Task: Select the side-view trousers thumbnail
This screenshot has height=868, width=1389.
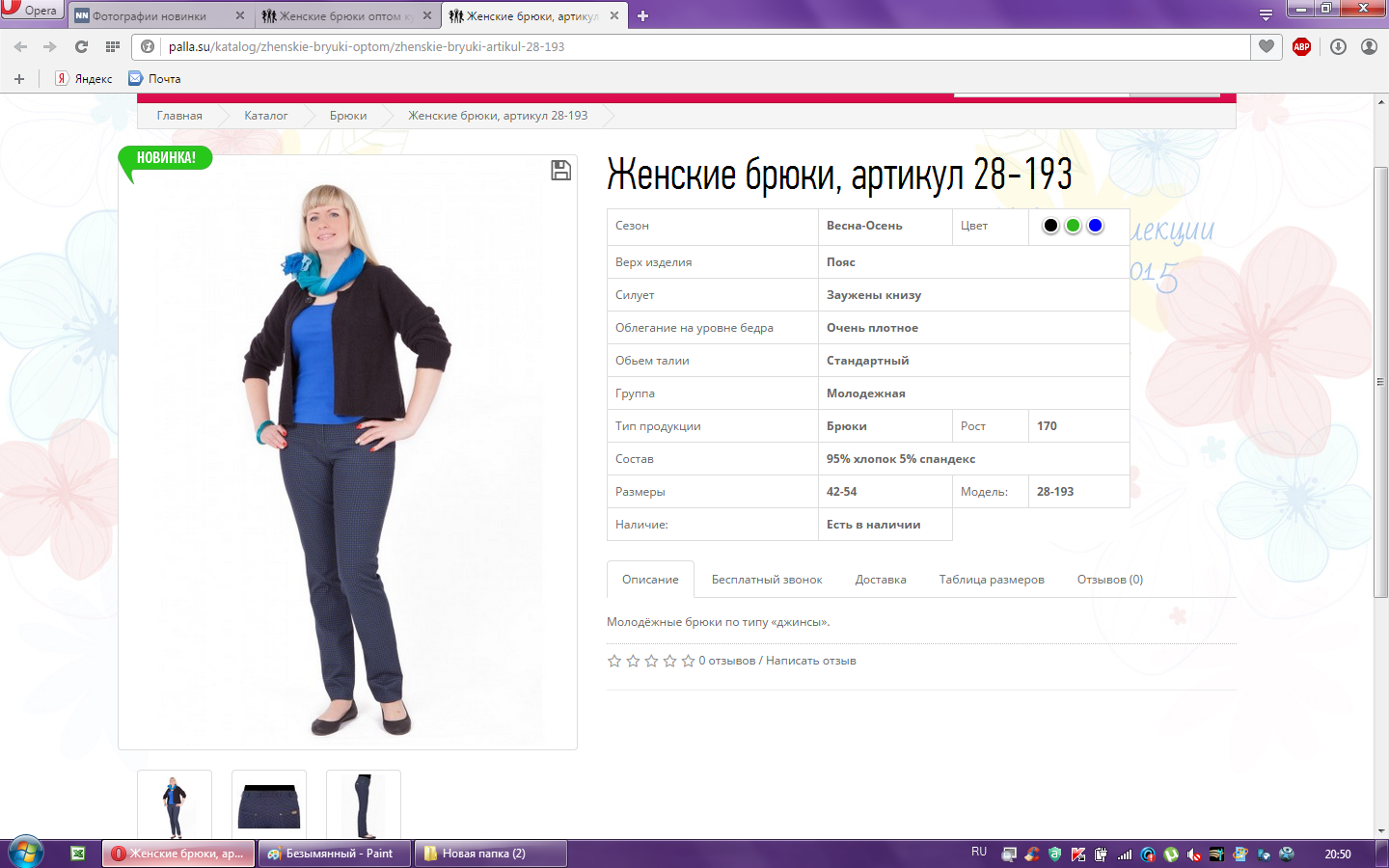Action: pyautogui.click(x=364, y=804)
